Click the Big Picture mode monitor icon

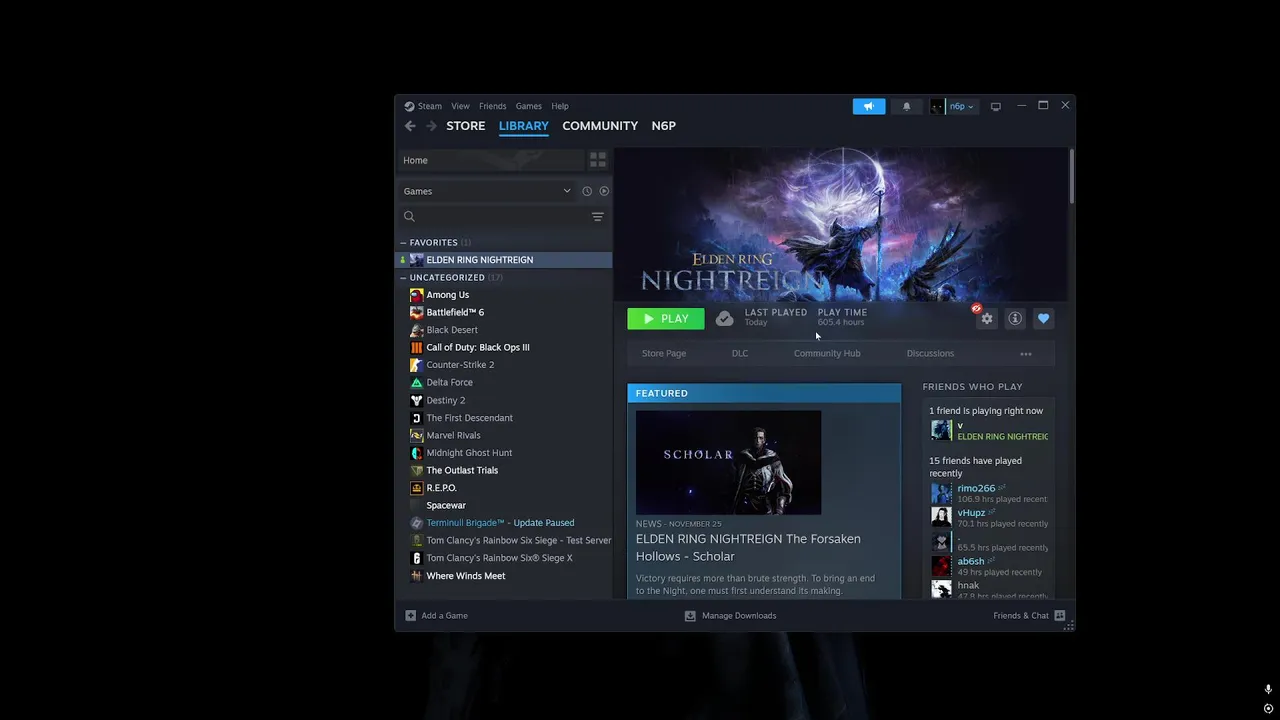[x=995, y=106]
